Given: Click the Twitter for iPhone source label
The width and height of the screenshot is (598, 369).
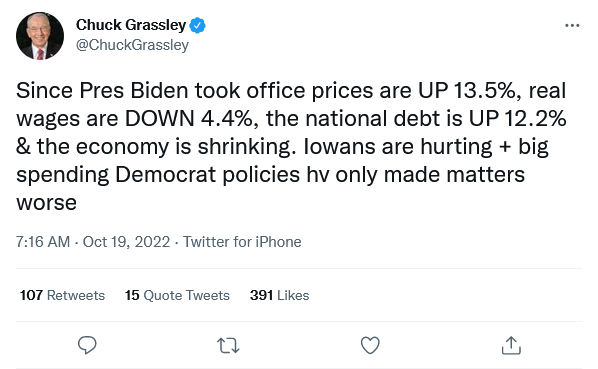Looking at the screenshot, I should [x=242, y=242].
